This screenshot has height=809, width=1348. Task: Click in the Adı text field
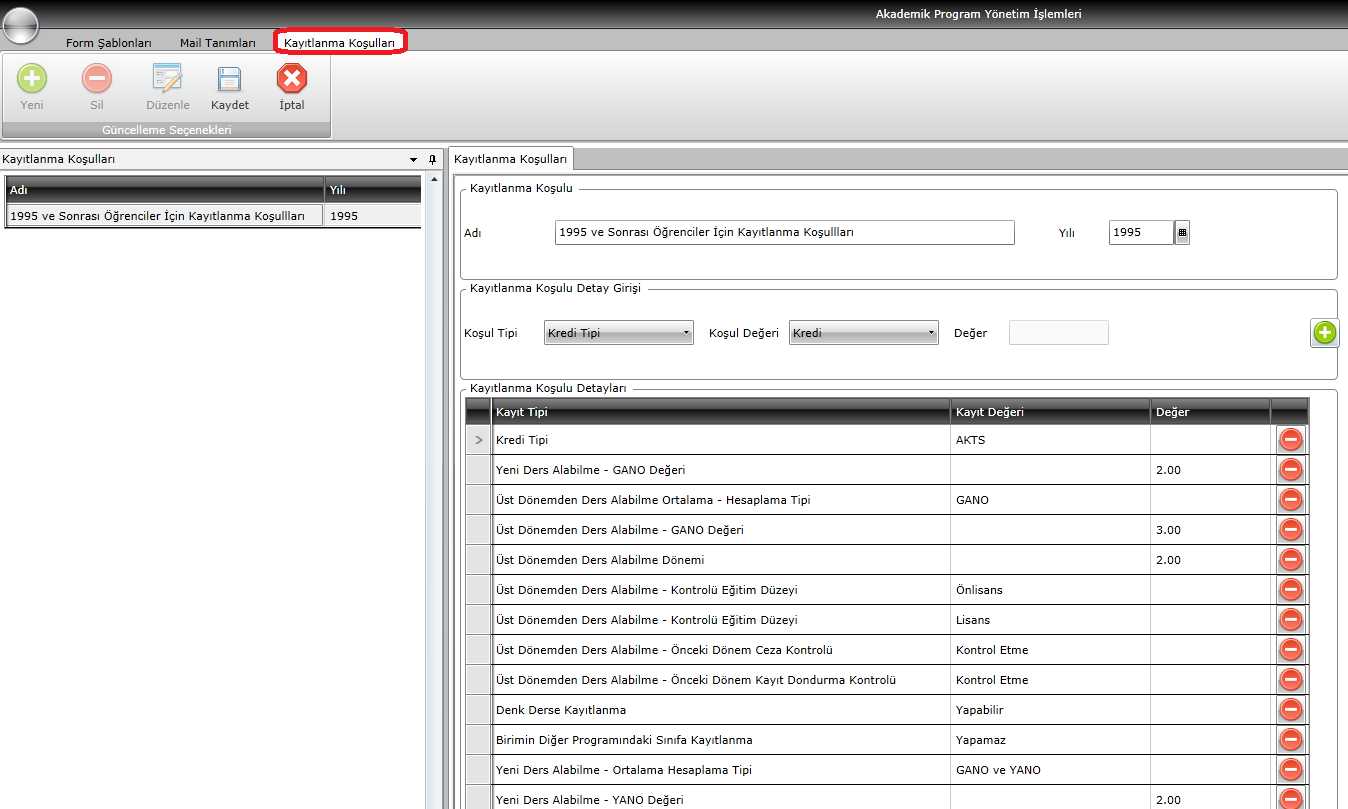tap(785, 232)
